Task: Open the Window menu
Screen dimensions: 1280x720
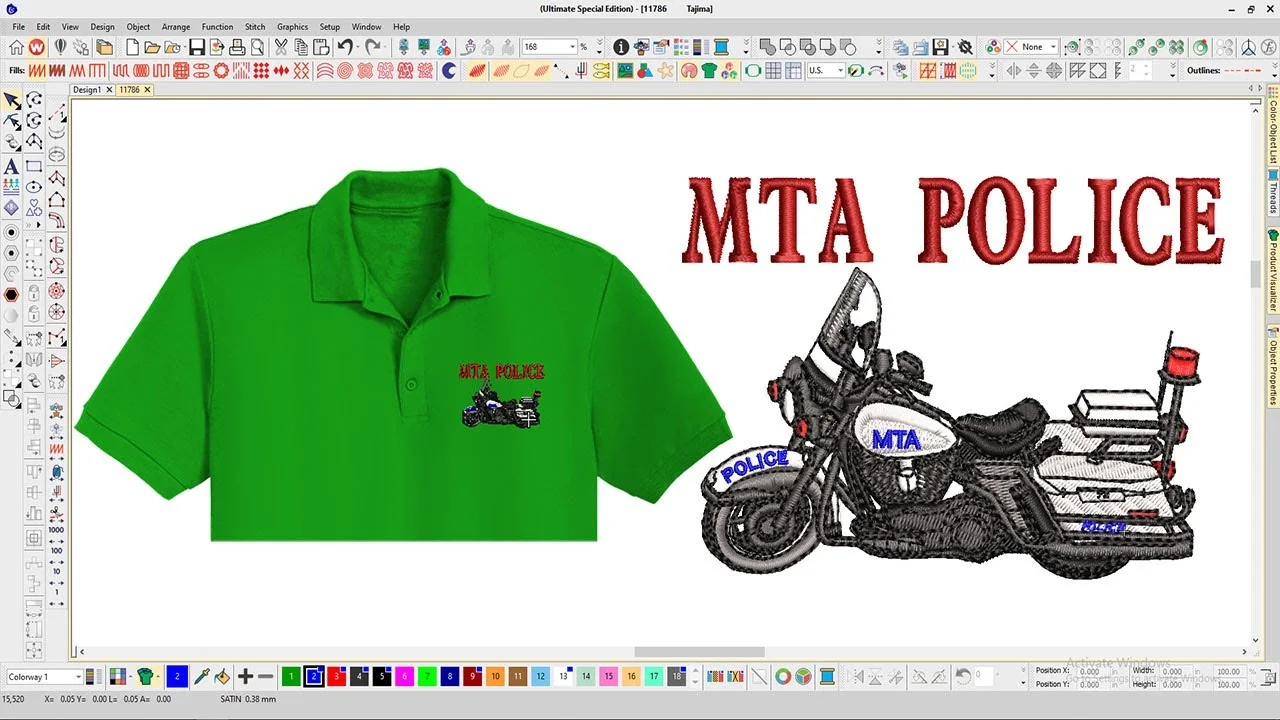Action: click(366, 27)
